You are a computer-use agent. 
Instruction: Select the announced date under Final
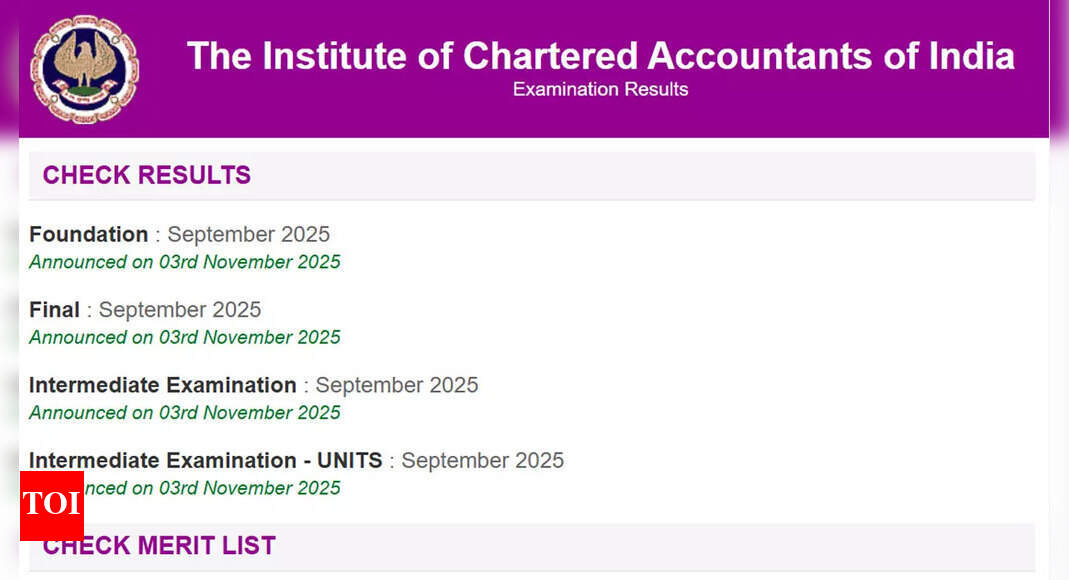185,337
